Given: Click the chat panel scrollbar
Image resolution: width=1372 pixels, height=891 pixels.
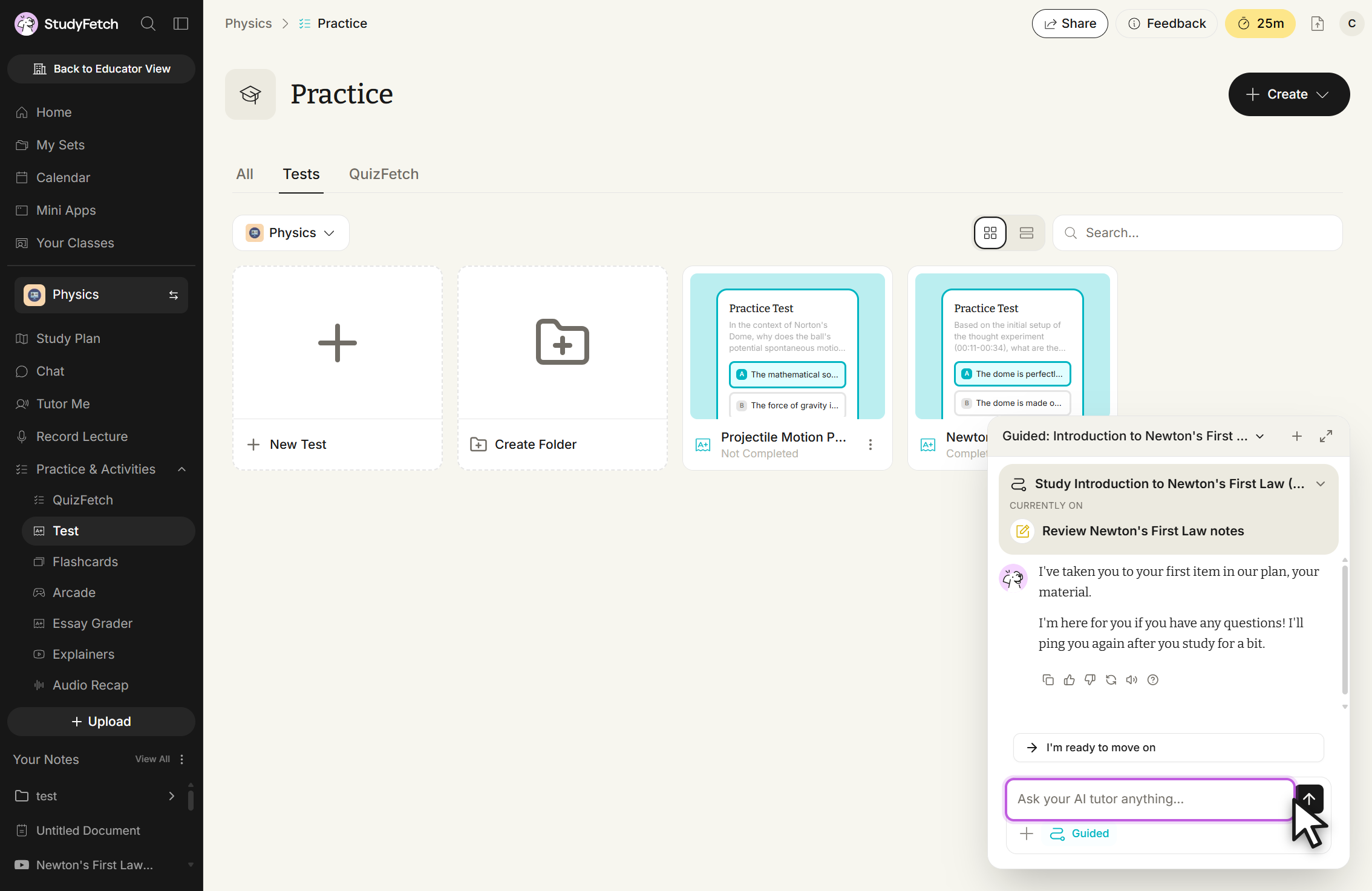Looking at the screenshot, I should (1345, 629).
